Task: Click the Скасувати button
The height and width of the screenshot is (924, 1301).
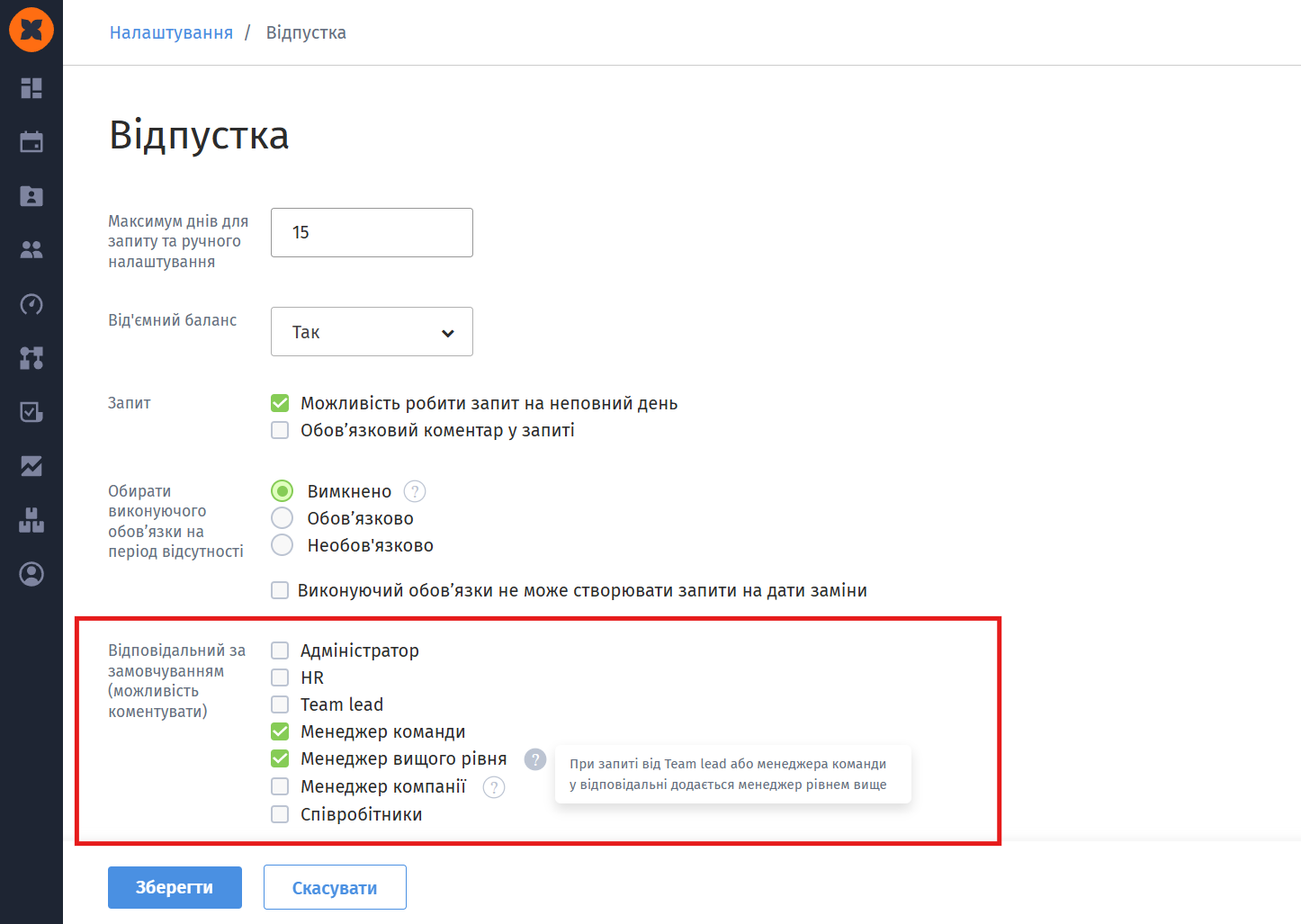Action: click(335, 887)
